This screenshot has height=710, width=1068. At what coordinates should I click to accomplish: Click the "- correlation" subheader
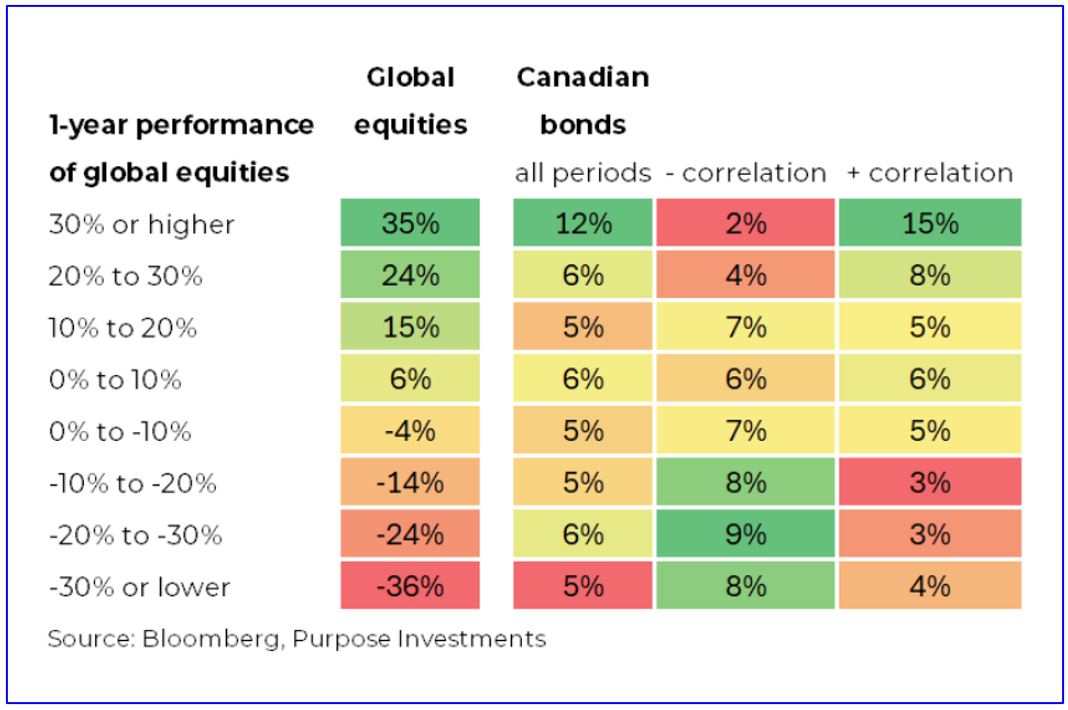click(746, 173)
